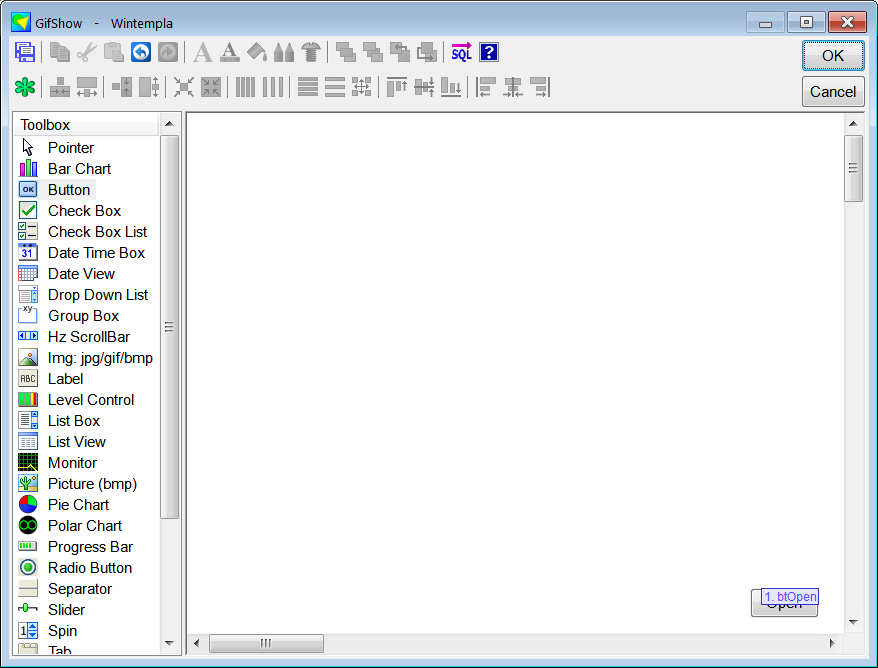Click the Cut scissors icon
The width and height of the screenshot is (878, 668).
point(87,53)
